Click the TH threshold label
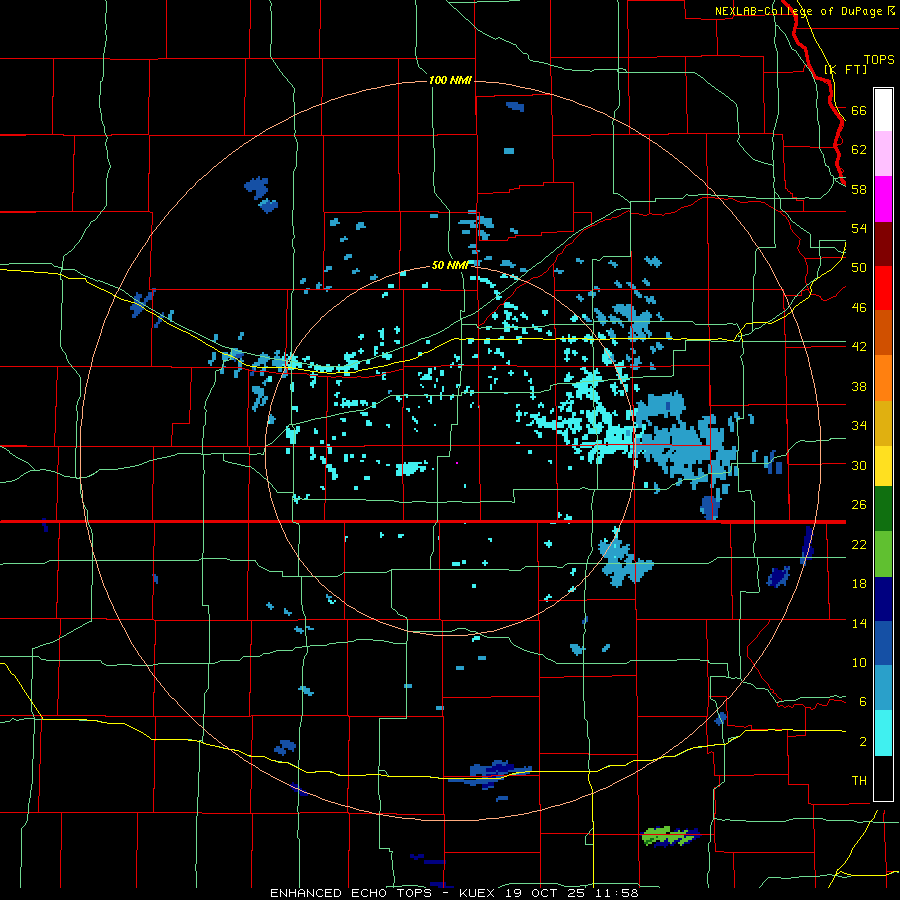 [x=859, y=781]
